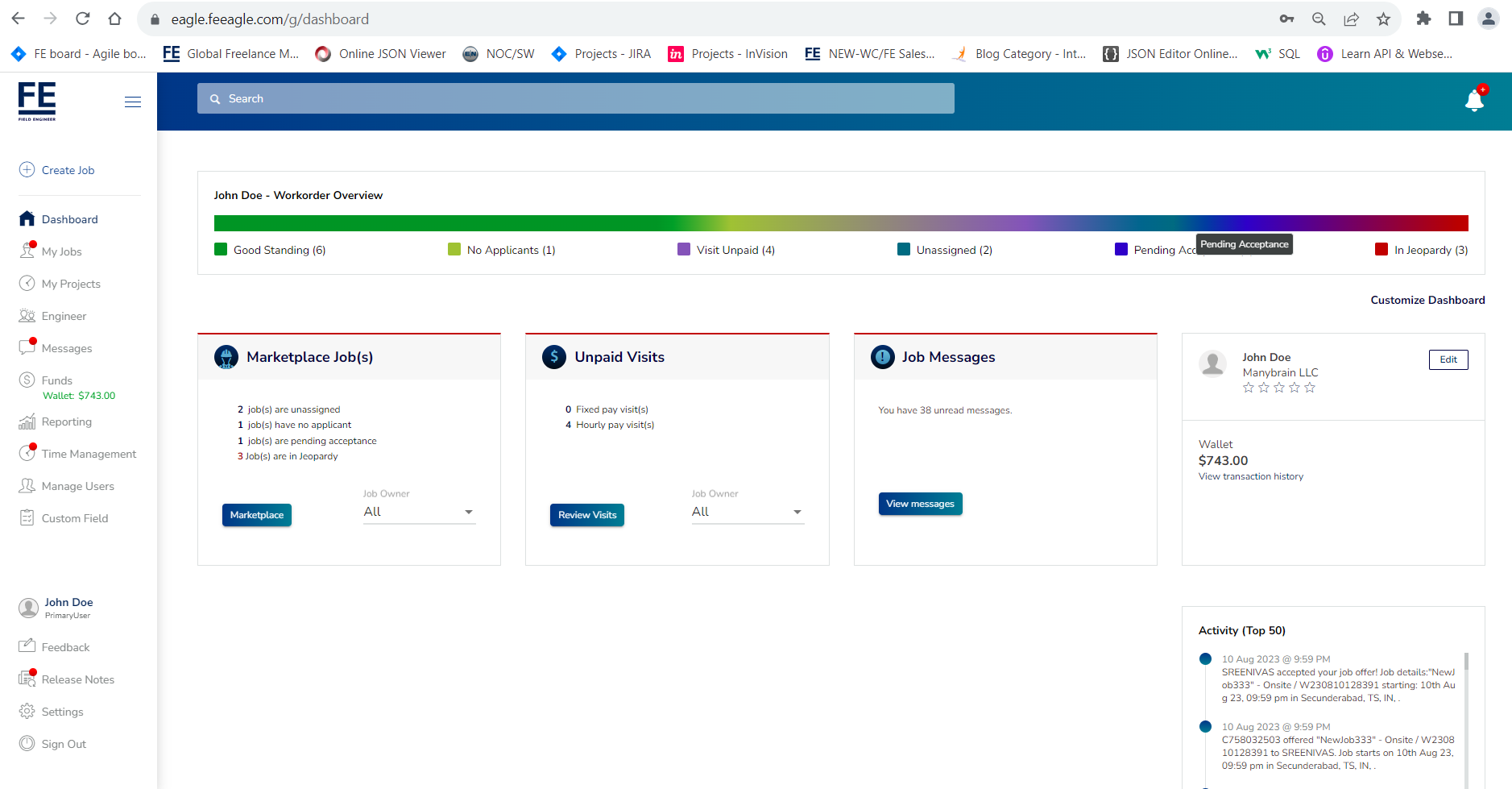Click the Pending Acceptance blue swatch

(1121, 249)
